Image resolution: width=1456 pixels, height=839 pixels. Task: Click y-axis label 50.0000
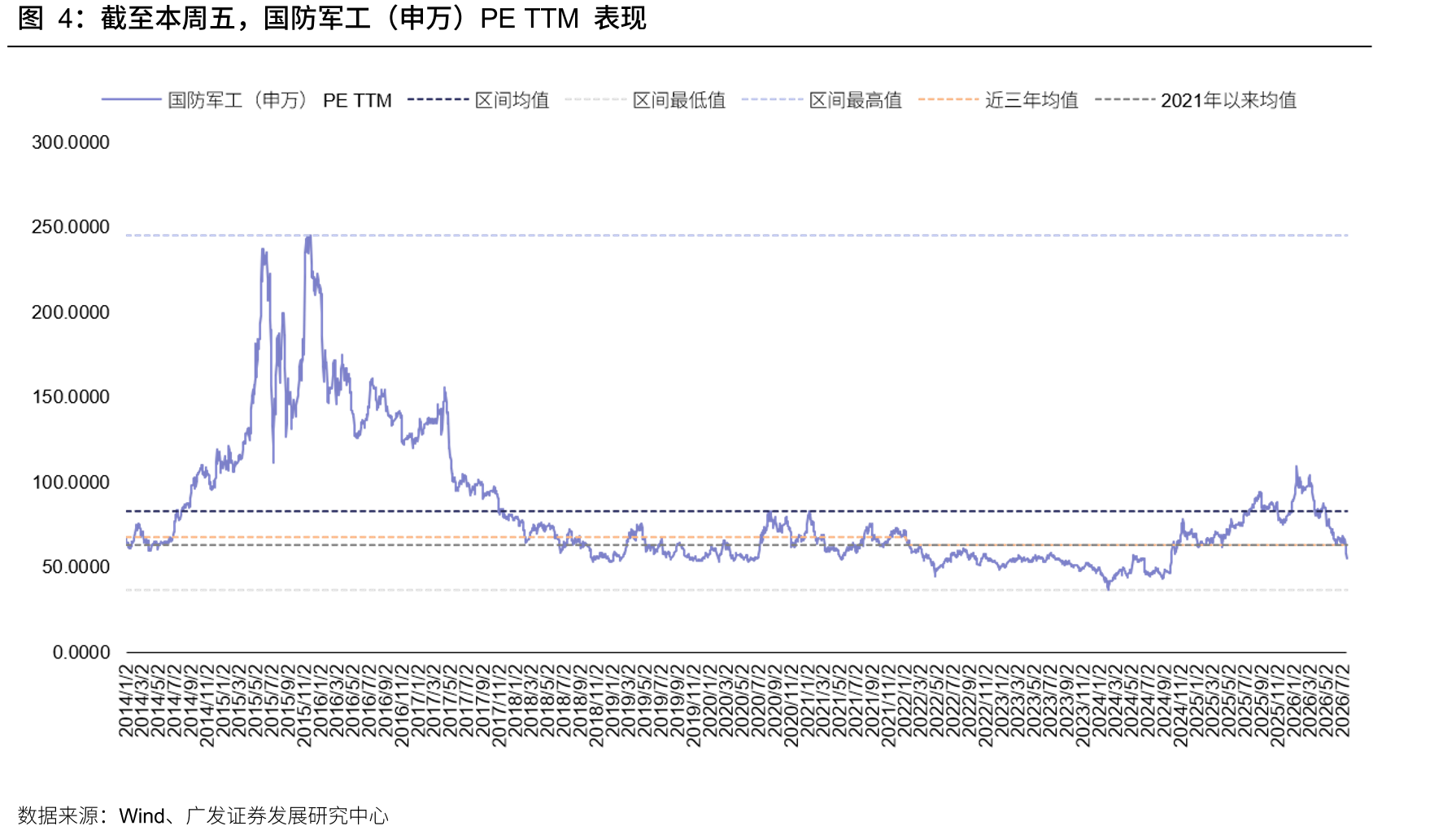[x=75, y=567]
